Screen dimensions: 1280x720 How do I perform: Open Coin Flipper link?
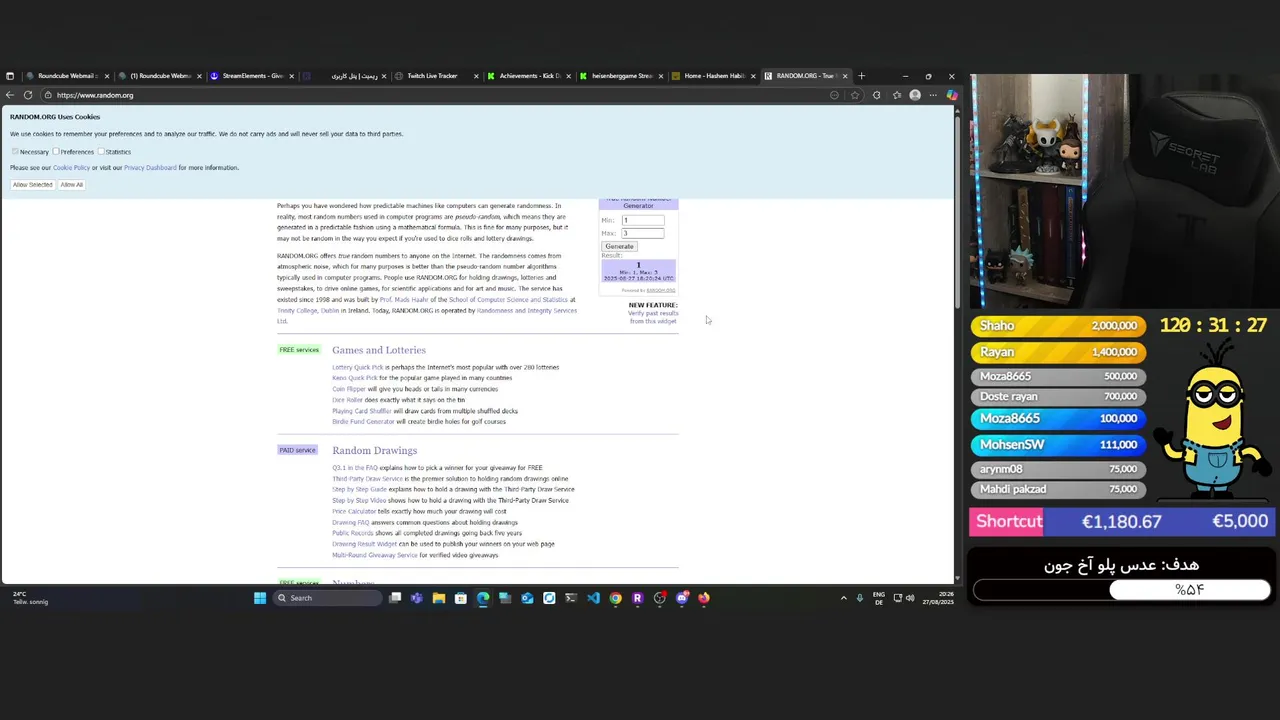click(x=349, y=389)
